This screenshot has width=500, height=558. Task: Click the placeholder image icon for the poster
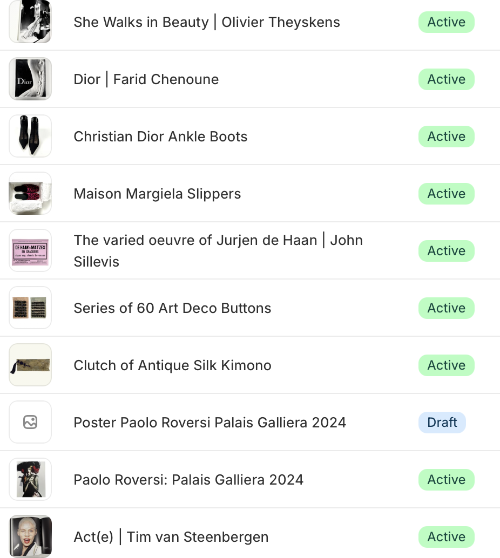pyautogui.click(x=30, y=422)
